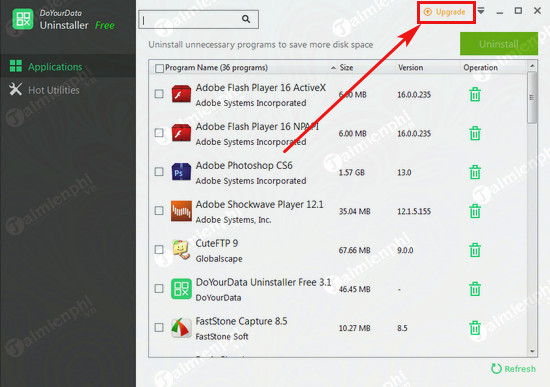Click the Photoshop CS6 program icon

pos(181,172)
